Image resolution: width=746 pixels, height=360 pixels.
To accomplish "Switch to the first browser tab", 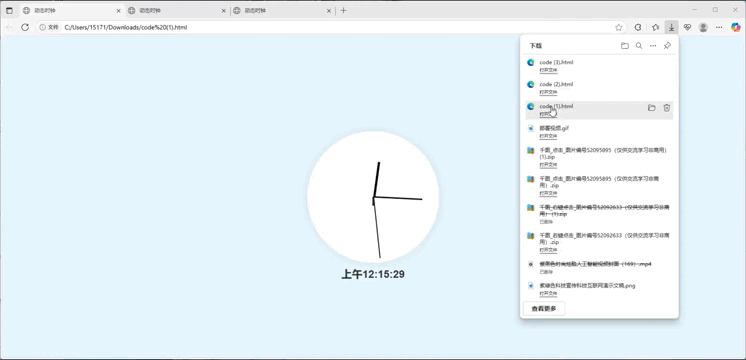I will [71, 10].
